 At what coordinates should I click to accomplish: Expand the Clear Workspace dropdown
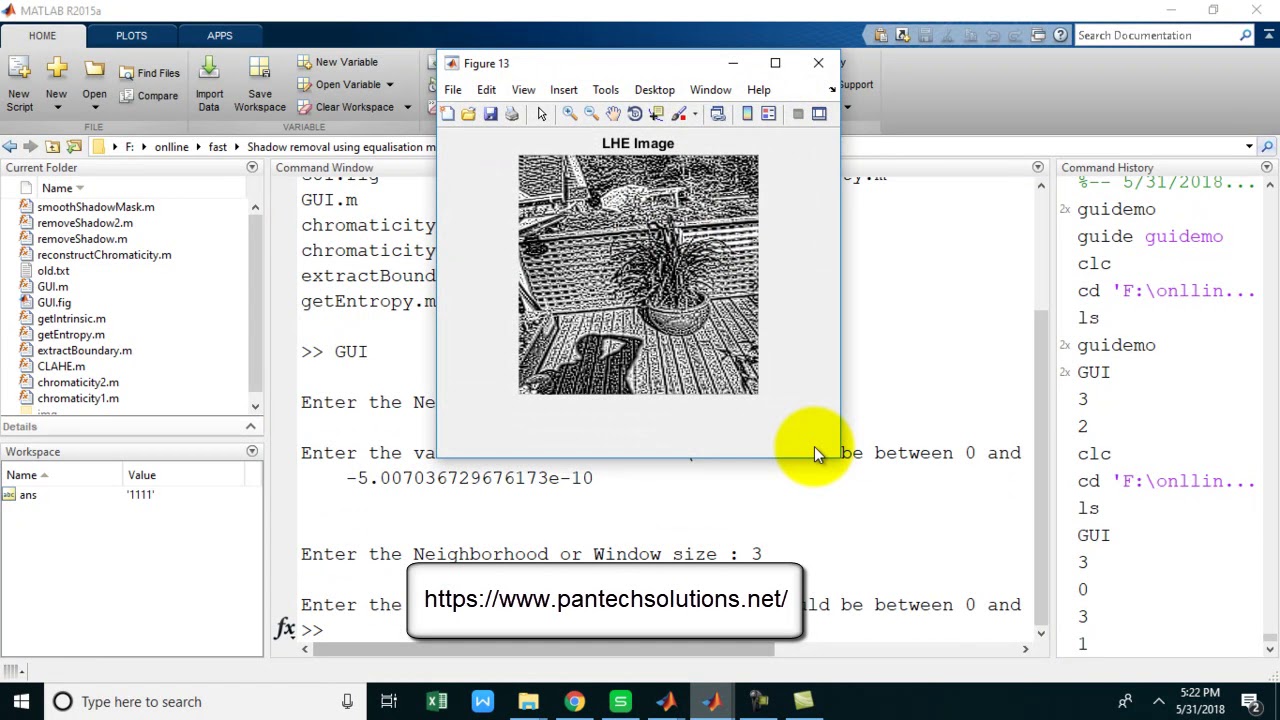click(407, 107)
